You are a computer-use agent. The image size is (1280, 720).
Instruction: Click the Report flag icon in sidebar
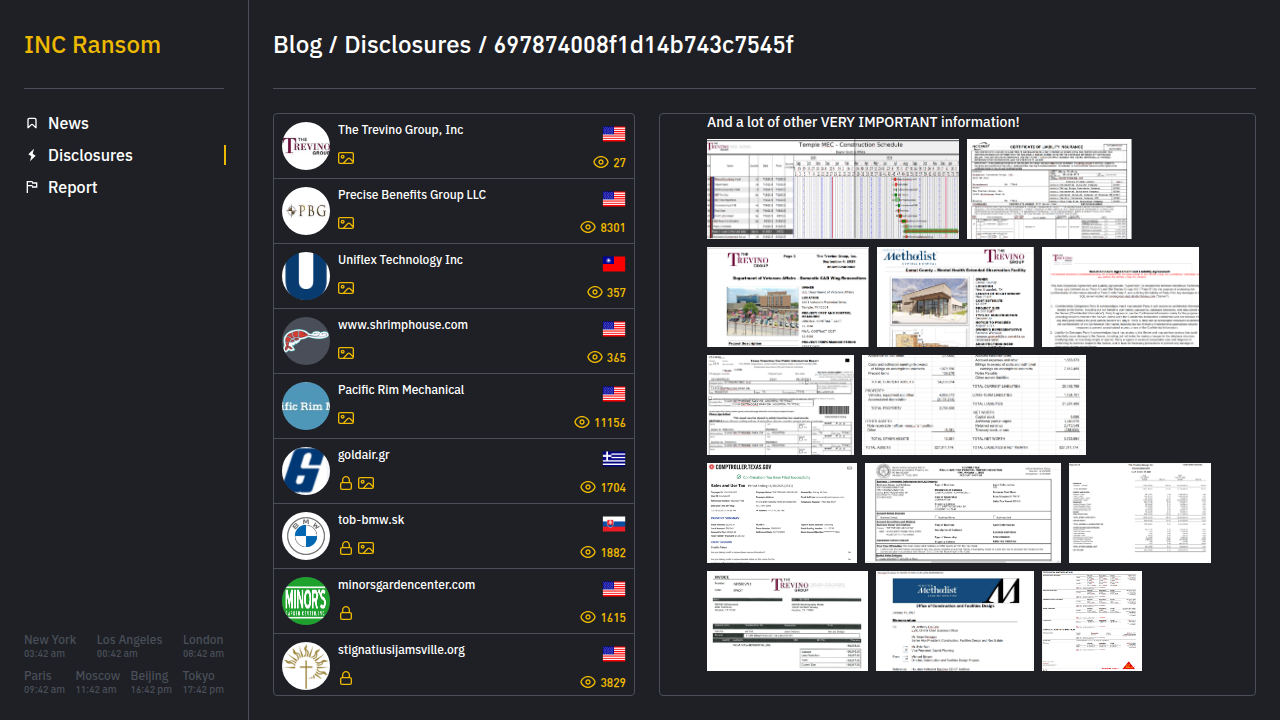click(32, 187)
